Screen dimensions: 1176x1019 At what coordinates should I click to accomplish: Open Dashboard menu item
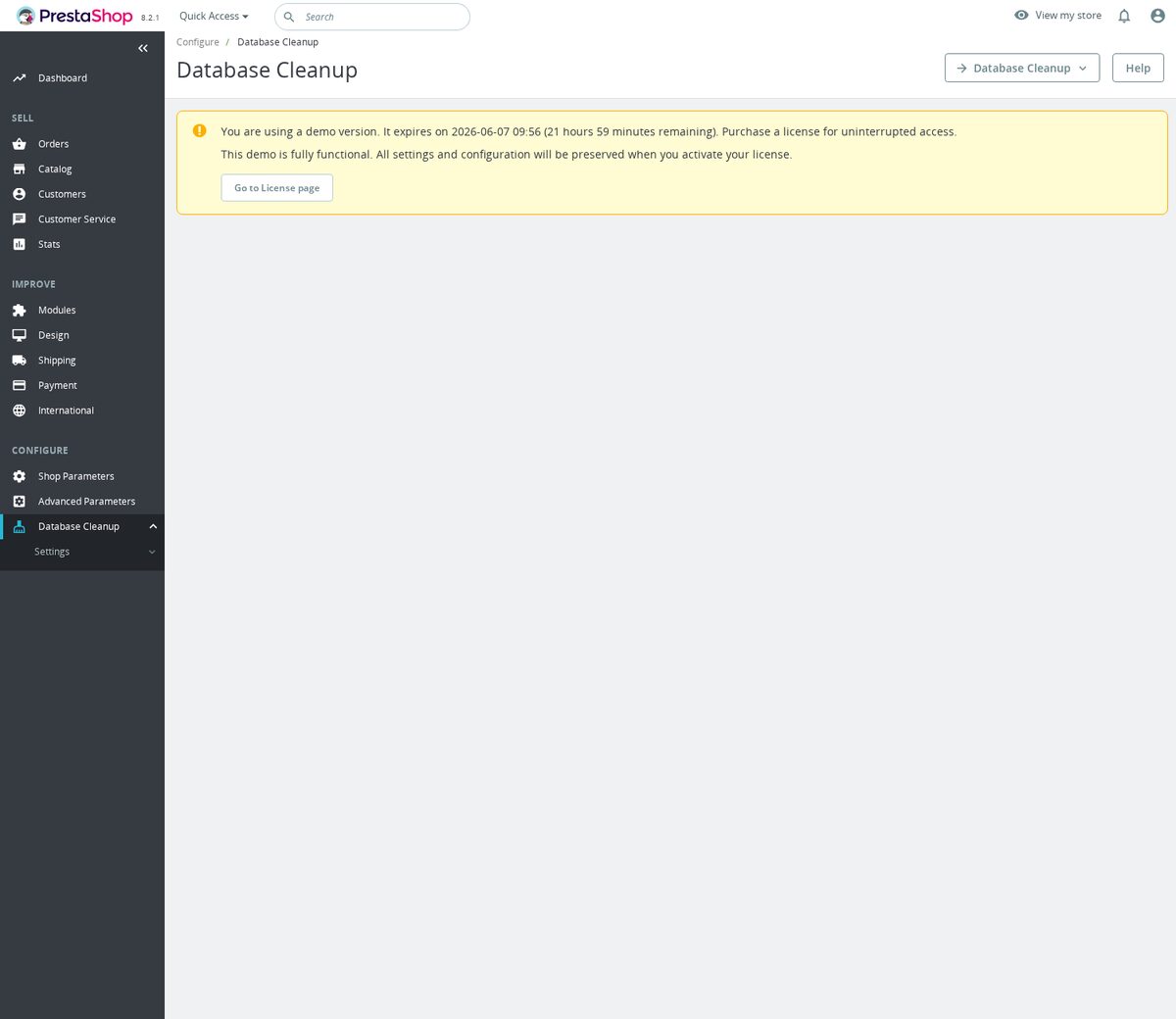click(x=82, y=78)
